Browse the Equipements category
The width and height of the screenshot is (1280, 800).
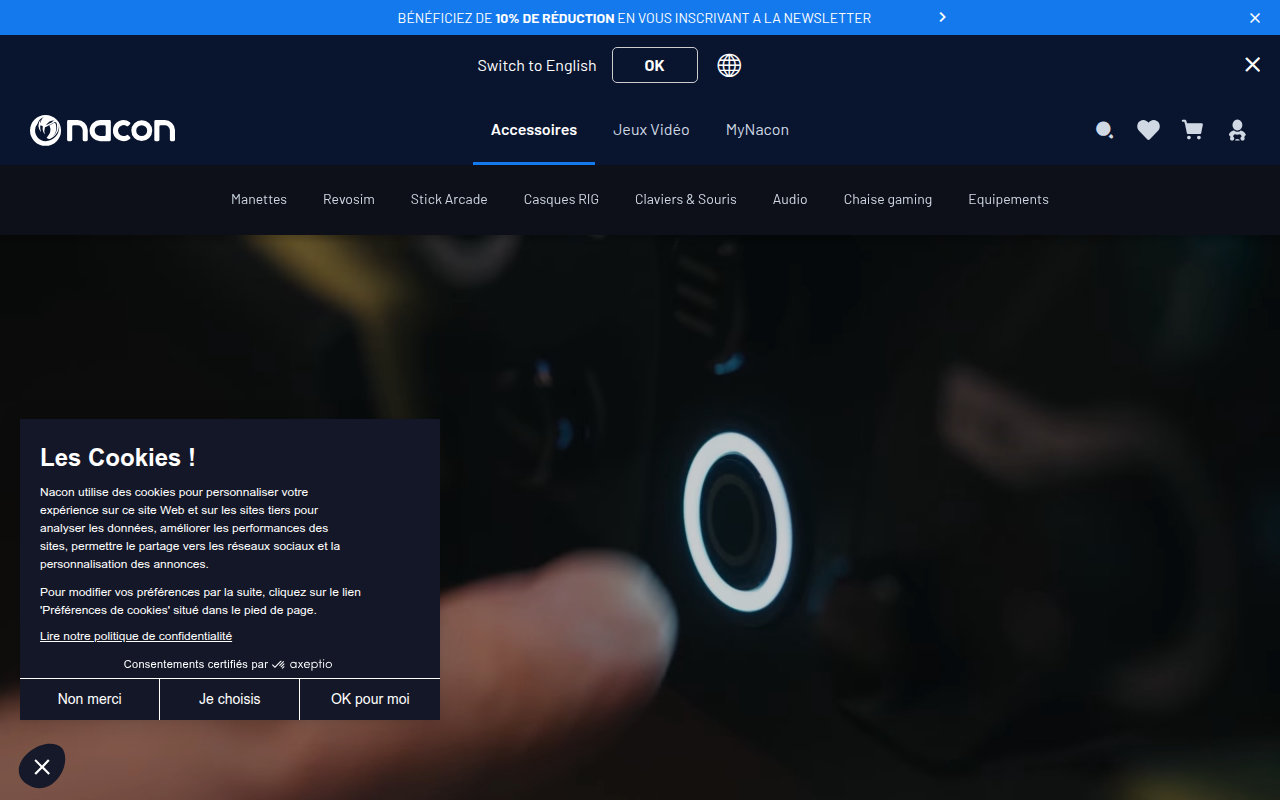click(1008, 199)
